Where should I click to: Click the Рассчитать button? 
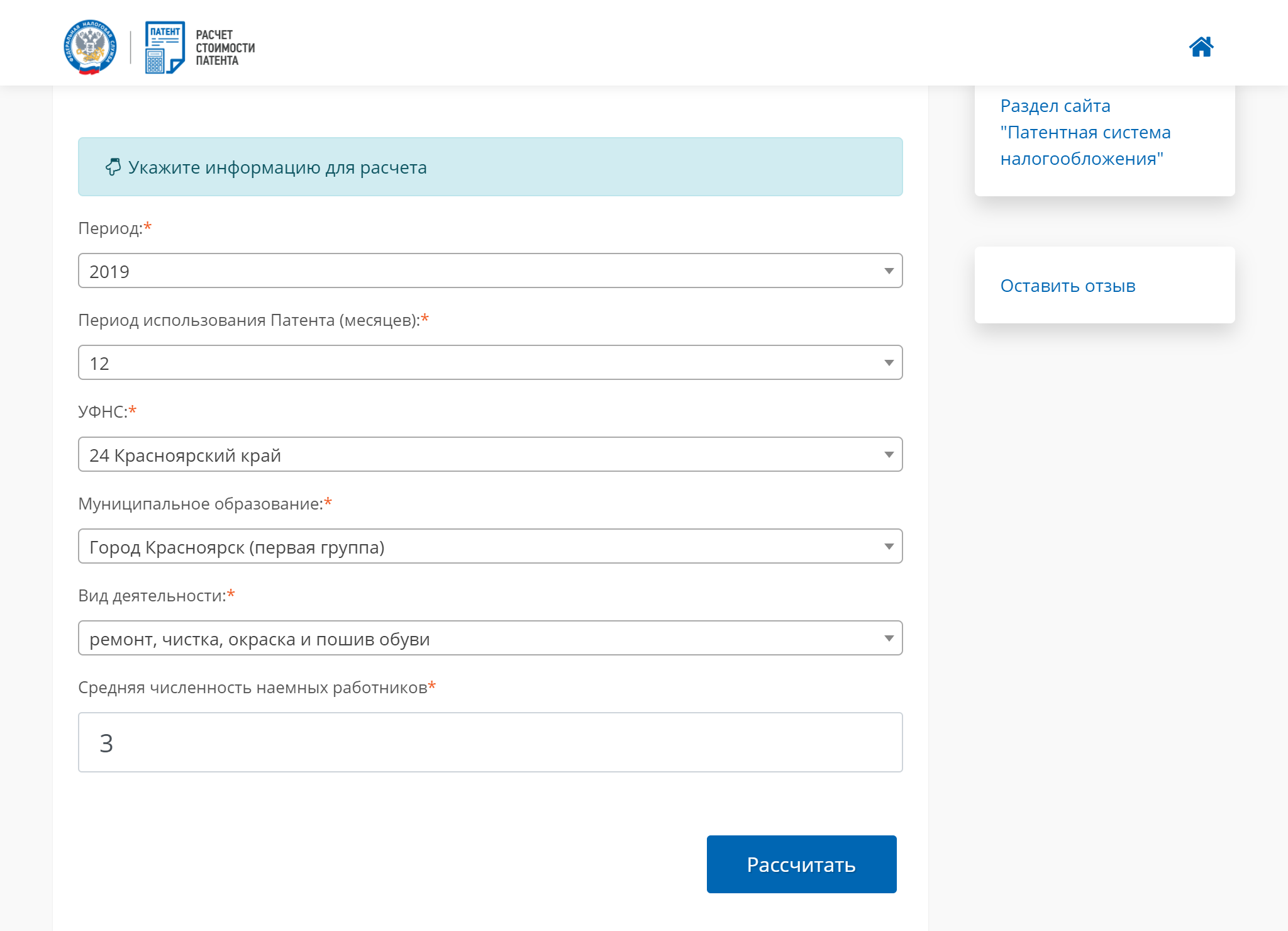pyautogui.click(x=802, y=864)
